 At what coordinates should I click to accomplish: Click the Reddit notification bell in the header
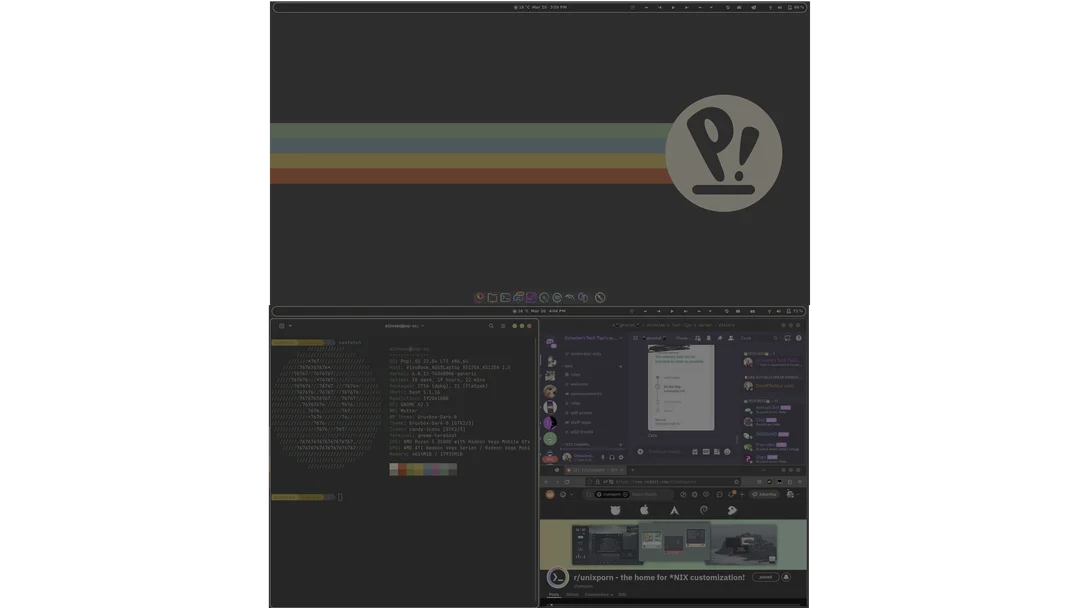[x=731, y=494]
